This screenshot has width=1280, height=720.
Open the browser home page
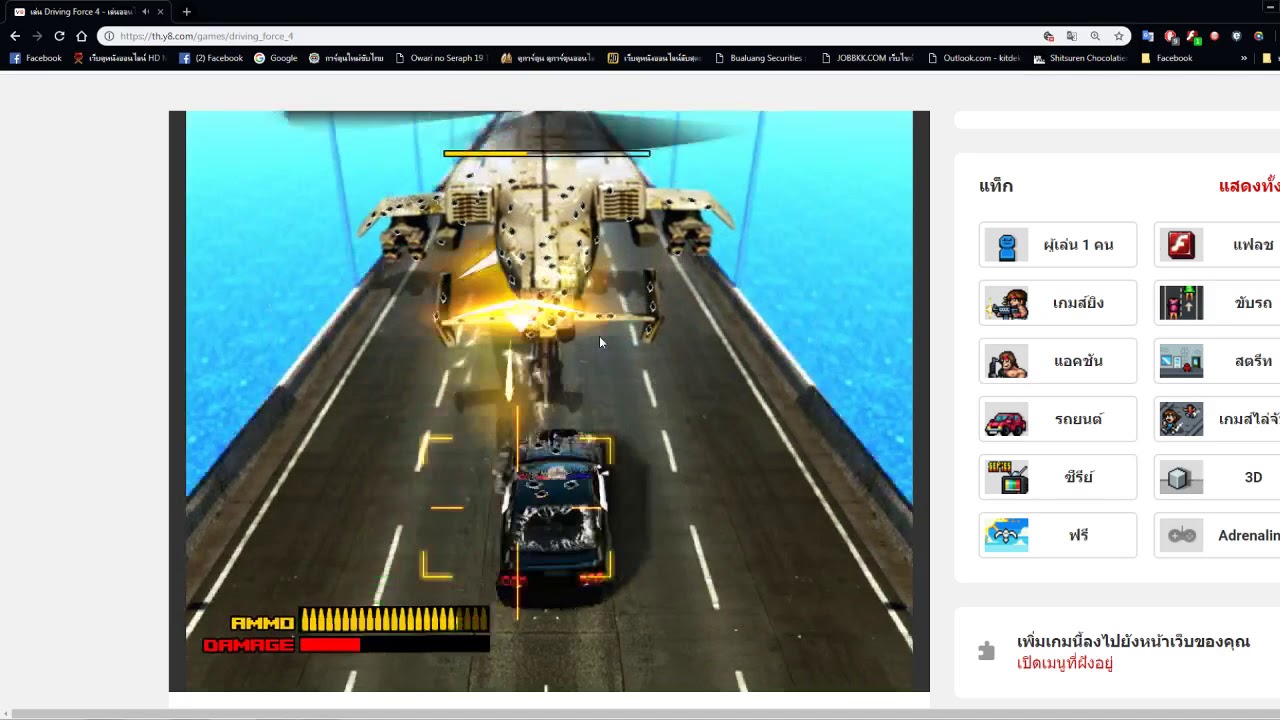[x=81, y=36]
